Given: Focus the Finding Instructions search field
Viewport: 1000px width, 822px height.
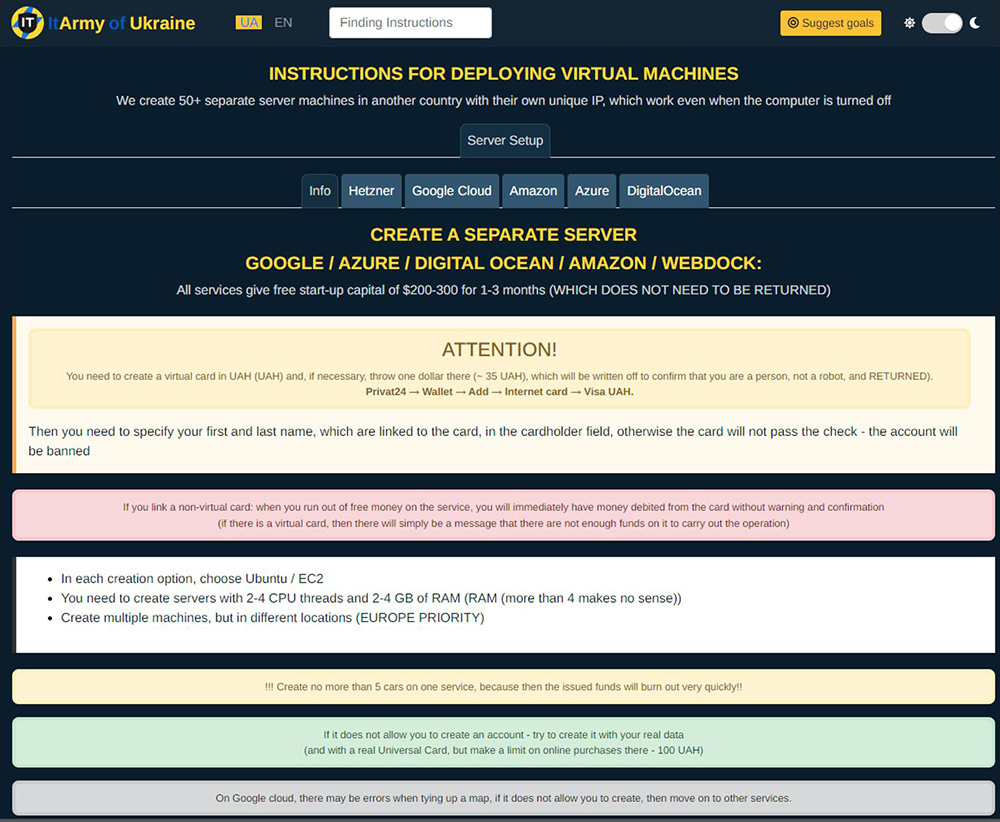Looking at the screenshot, I should (x=410, y=23).
